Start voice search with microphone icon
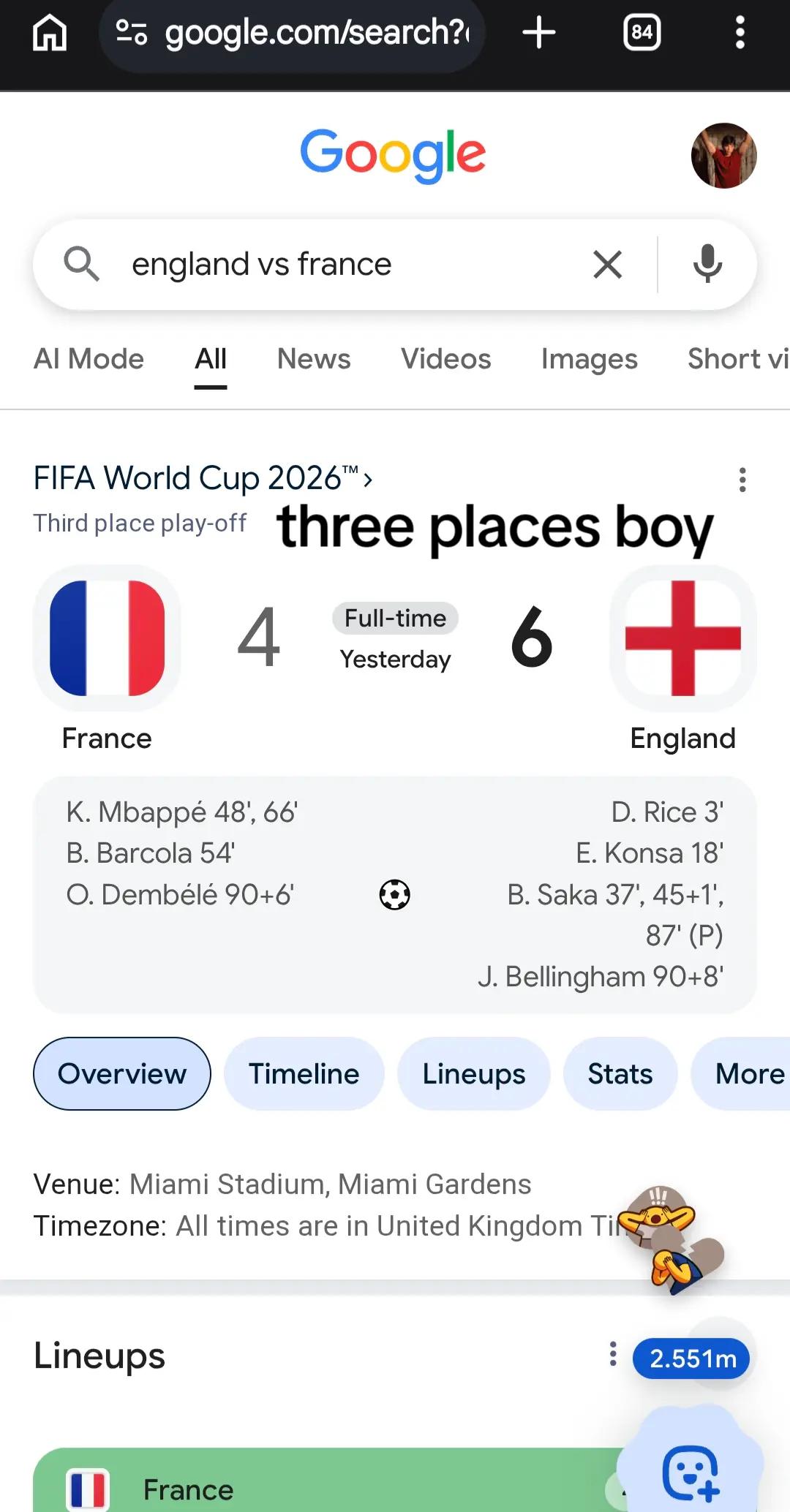 (707, 264)
